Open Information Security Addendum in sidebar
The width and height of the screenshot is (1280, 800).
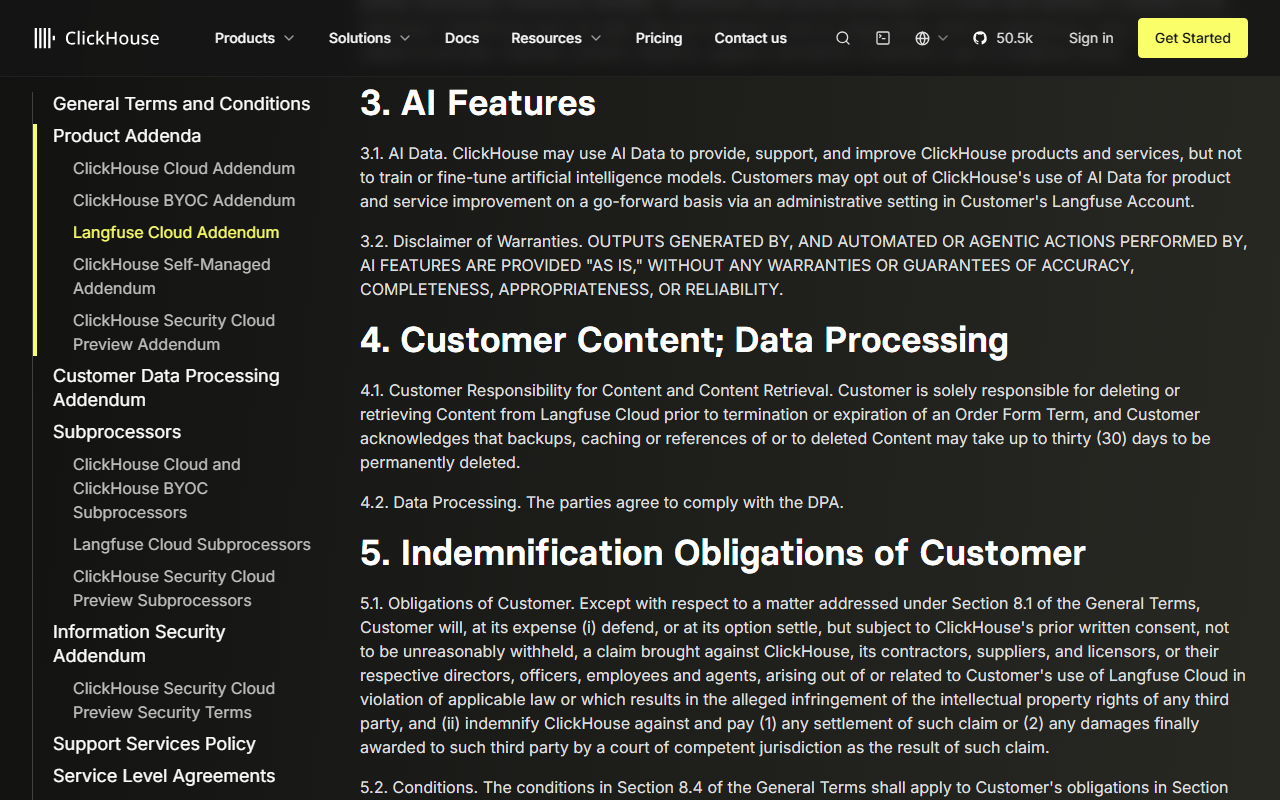(139, 644)
